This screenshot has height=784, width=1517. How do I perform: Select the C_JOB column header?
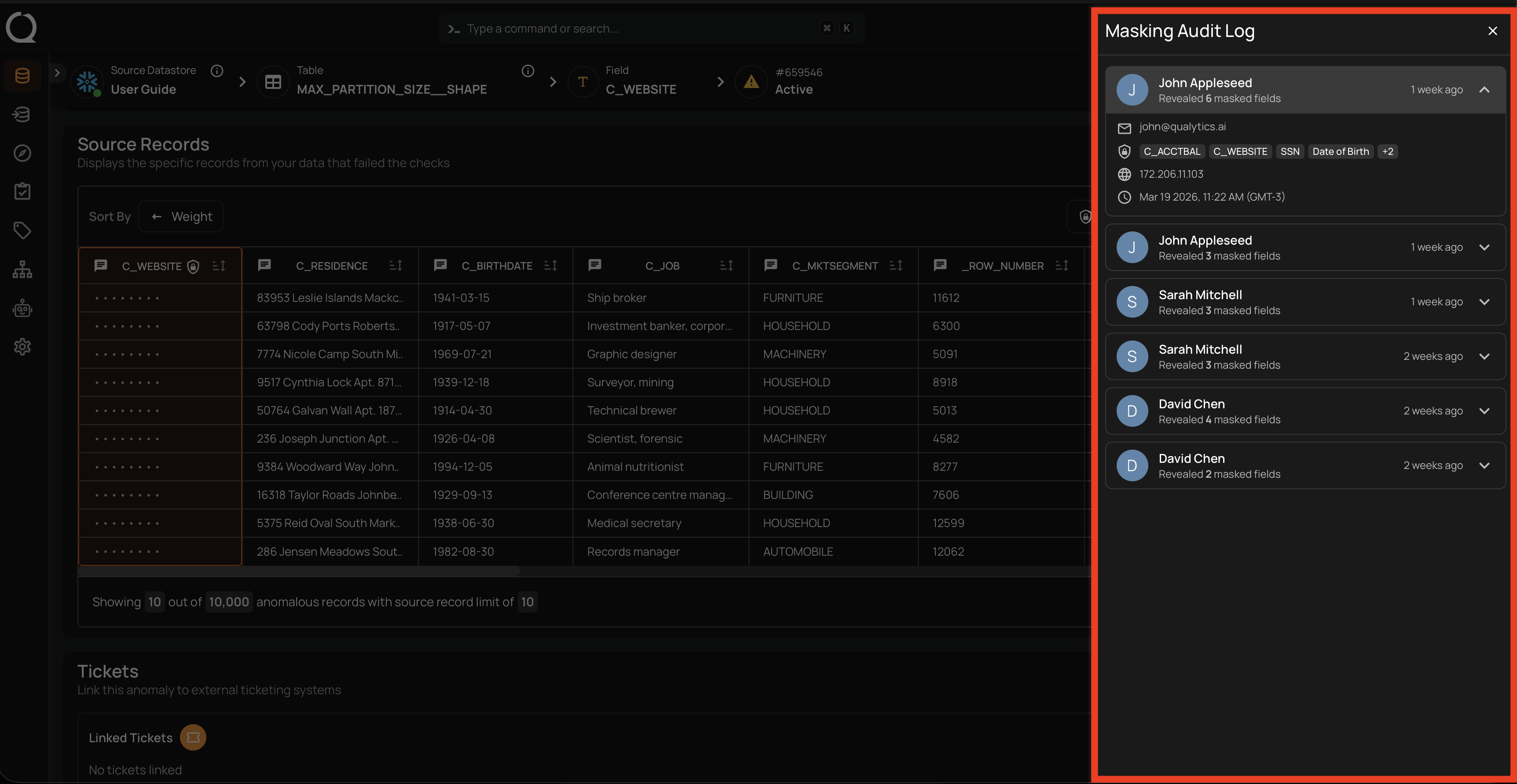662,266
